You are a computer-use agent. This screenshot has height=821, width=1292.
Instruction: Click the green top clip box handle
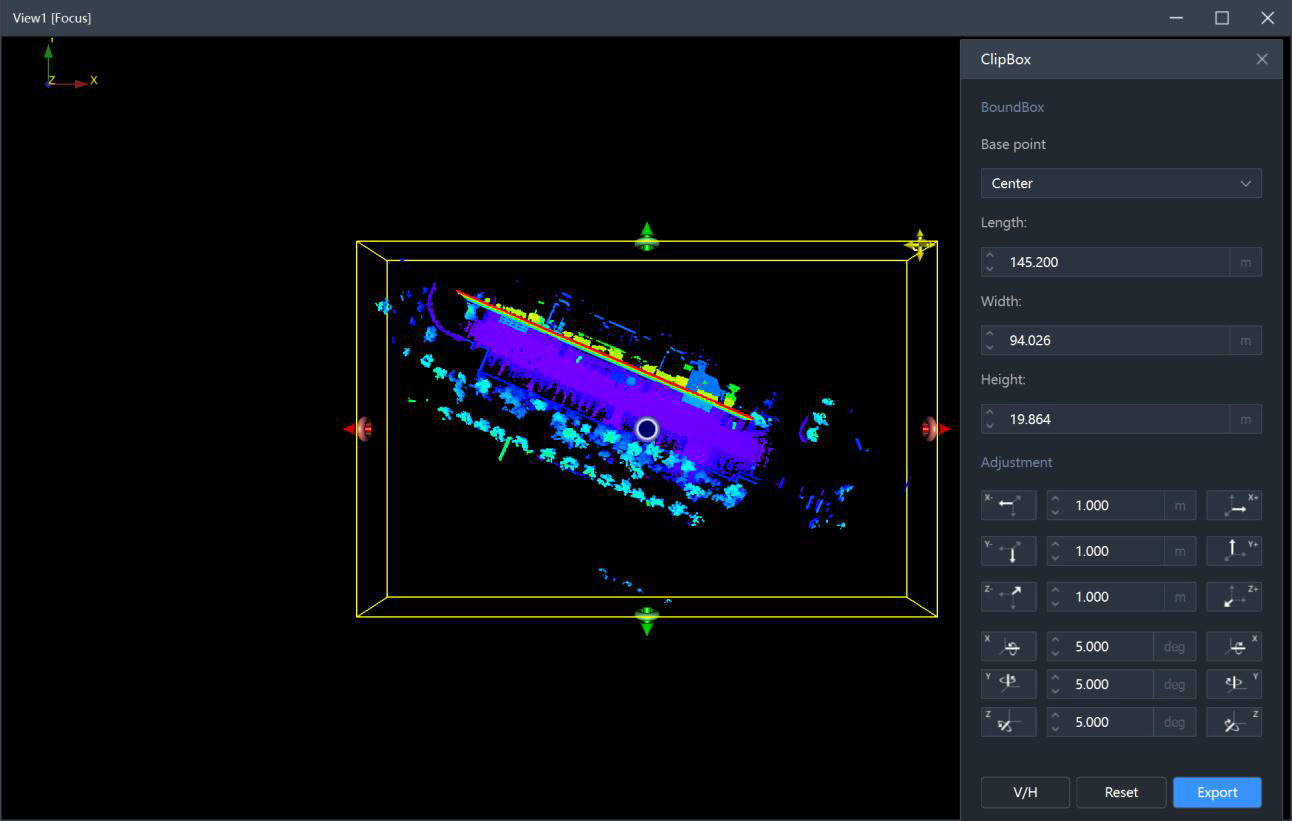coord(647,237)
